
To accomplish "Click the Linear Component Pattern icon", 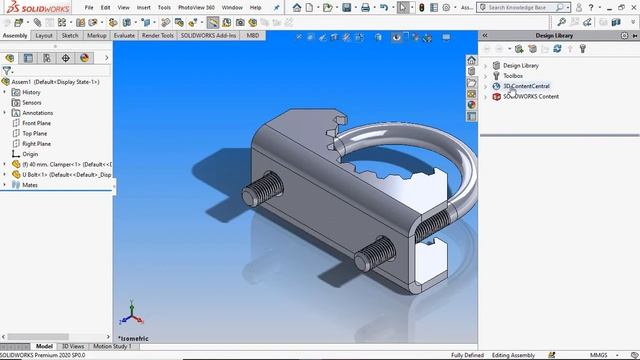I will tap(62, 22).
